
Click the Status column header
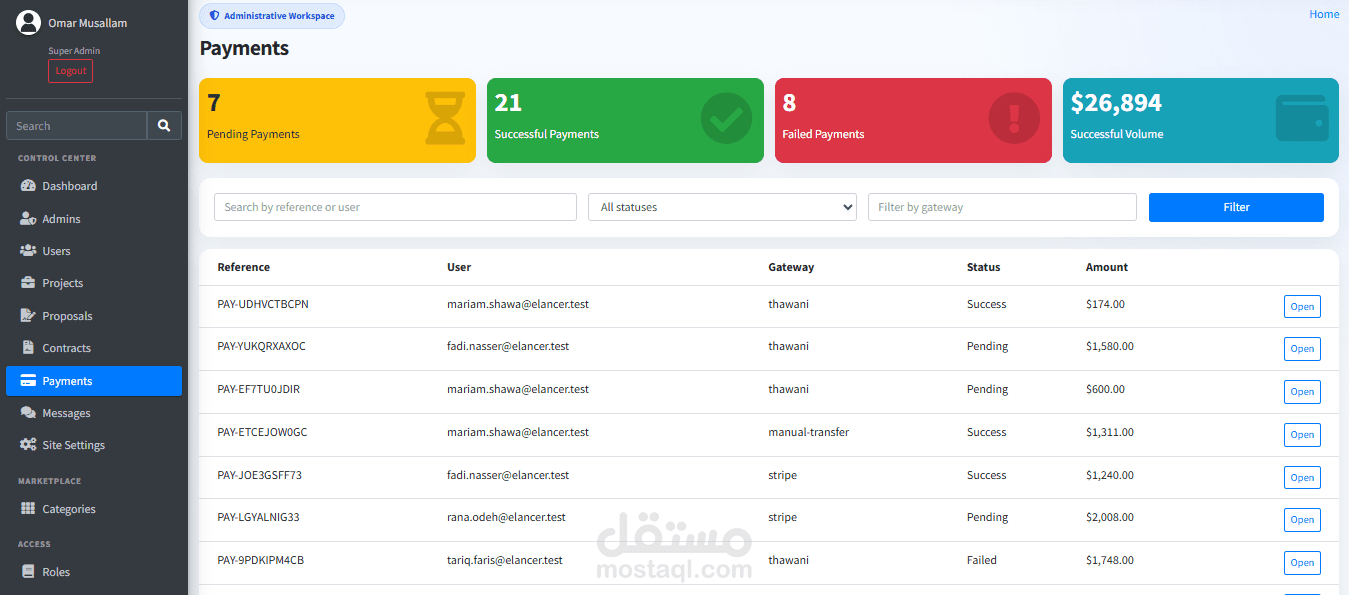click(x=983, y=267)
